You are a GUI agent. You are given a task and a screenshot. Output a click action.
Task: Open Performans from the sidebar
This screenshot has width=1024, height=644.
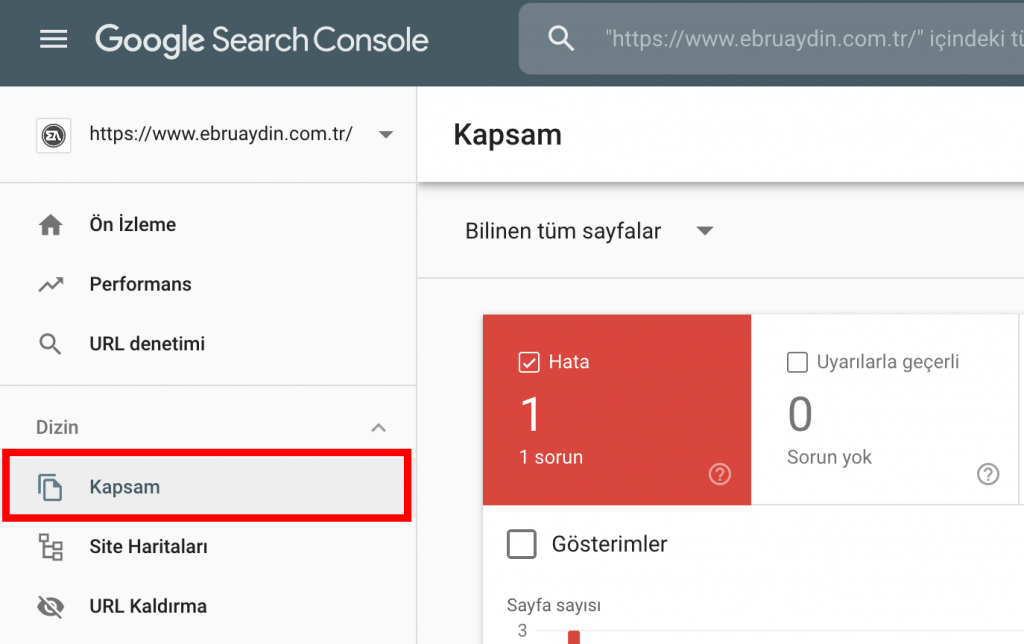[140, 285]
